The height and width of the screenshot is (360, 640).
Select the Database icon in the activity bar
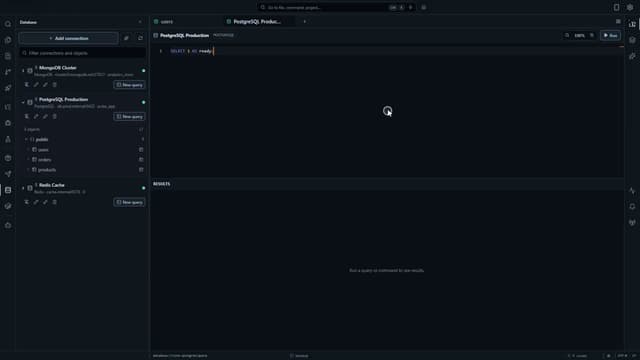click(x=8, y=190)
